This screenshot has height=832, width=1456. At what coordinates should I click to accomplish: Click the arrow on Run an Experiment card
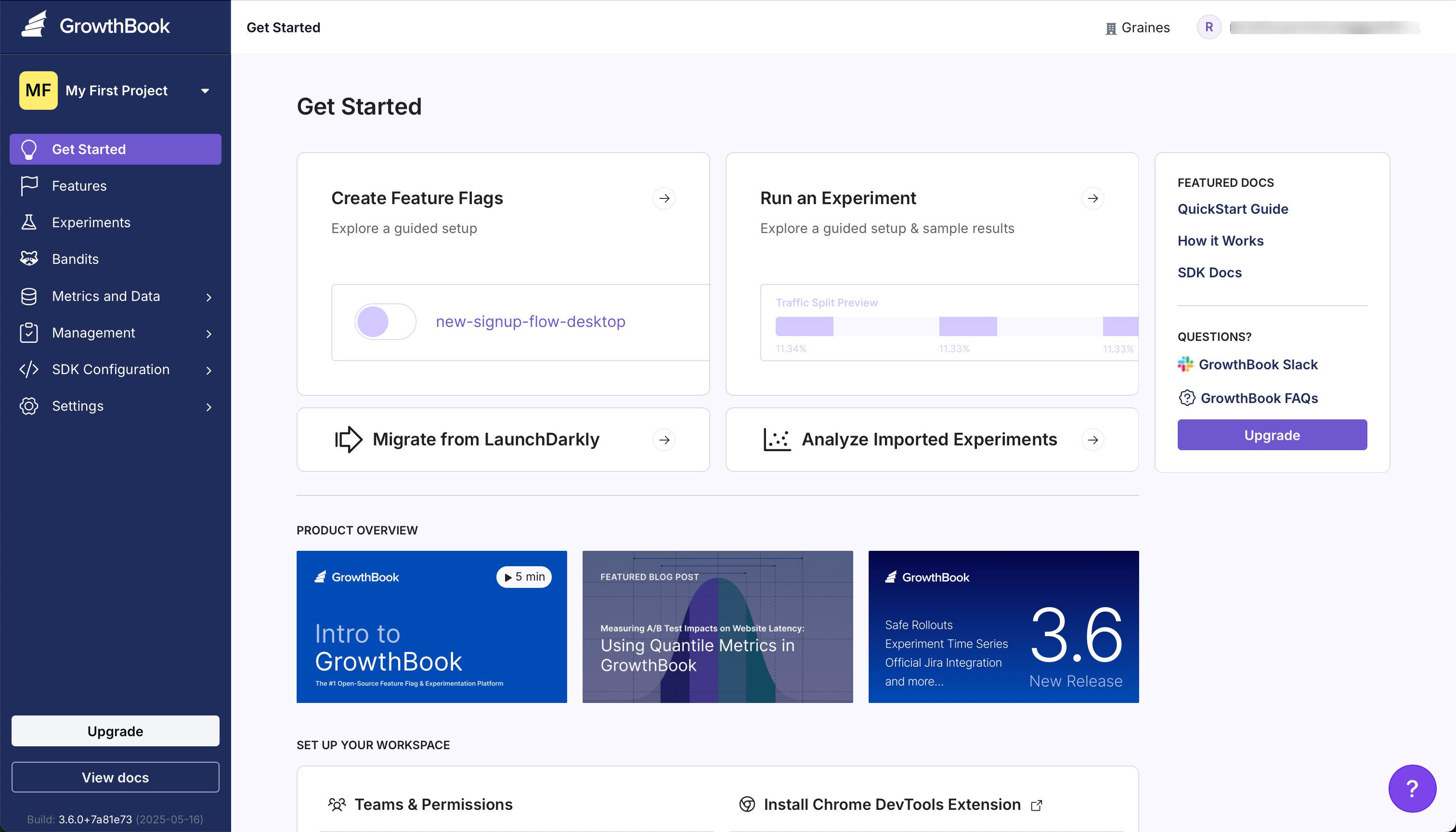click(x=1092, y=198)
